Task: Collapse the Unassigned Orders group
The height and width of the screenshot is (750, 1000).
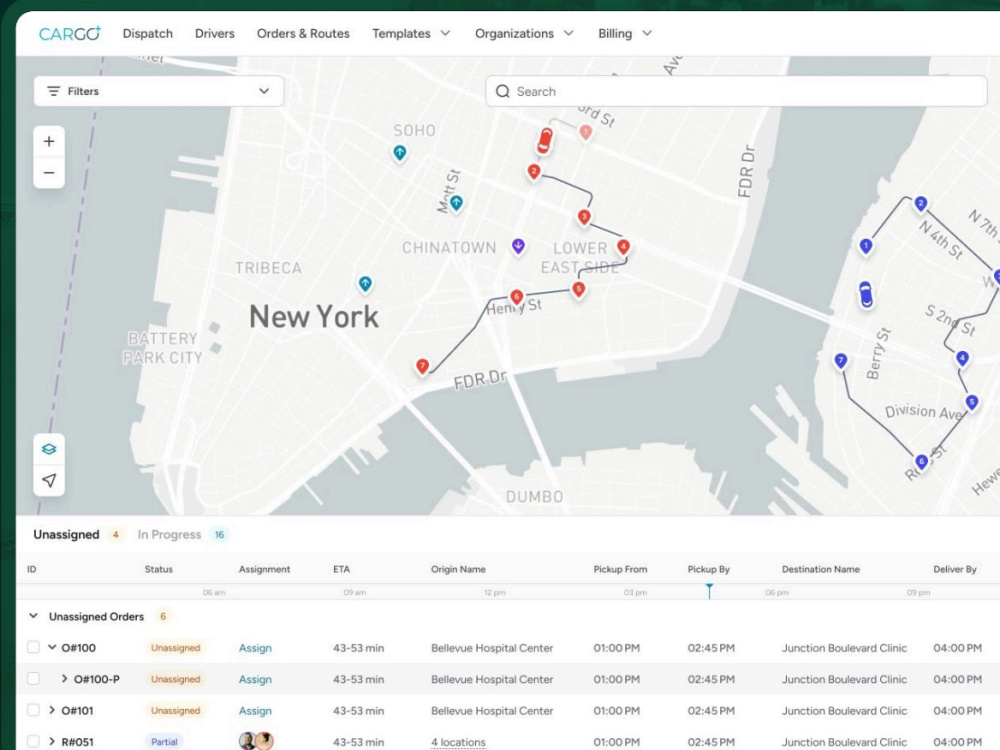Action: [x=33, y=616]
